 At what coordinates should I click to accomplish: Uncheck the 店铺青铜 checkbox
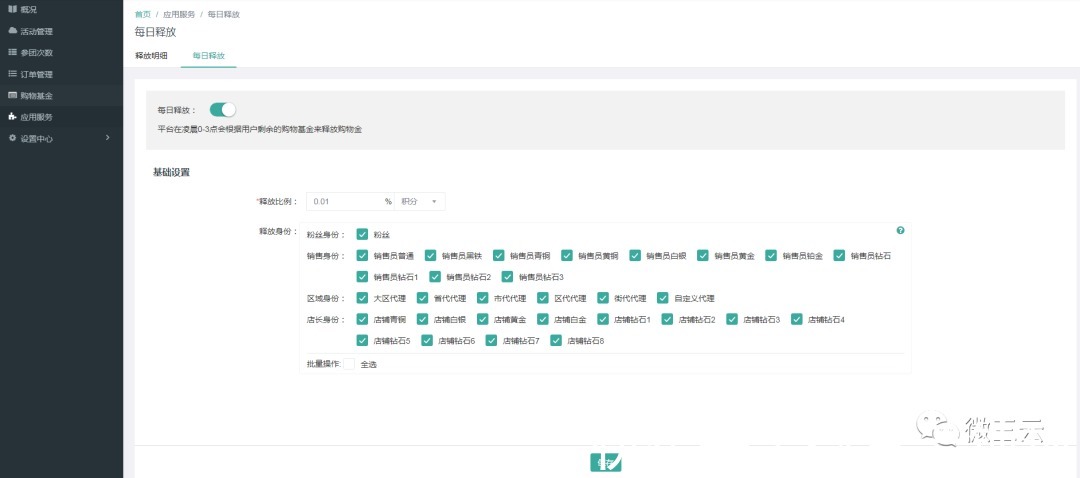362,319
